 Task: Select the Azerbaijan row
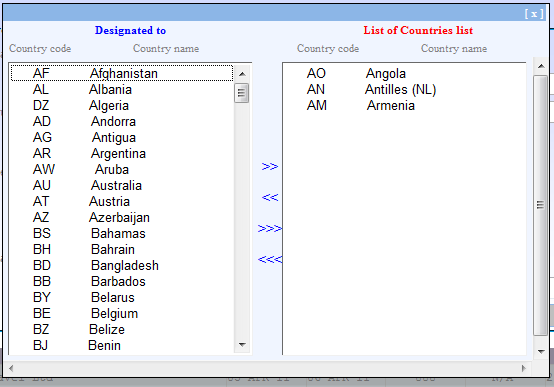coord(122,217)
